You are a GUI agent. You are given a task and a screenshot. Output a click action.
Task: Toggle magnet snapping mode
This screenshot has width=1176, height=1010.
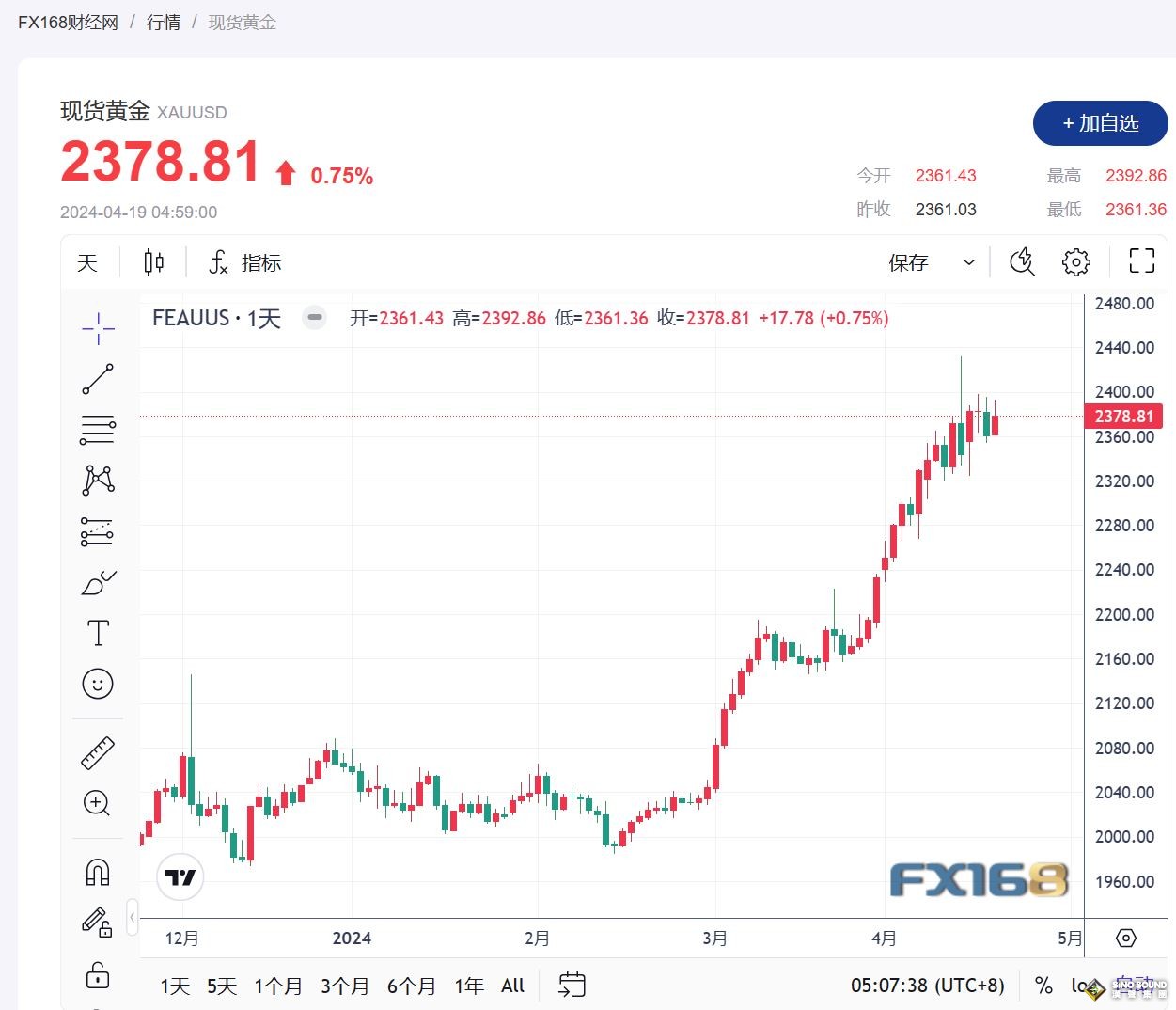pos(98,872)
